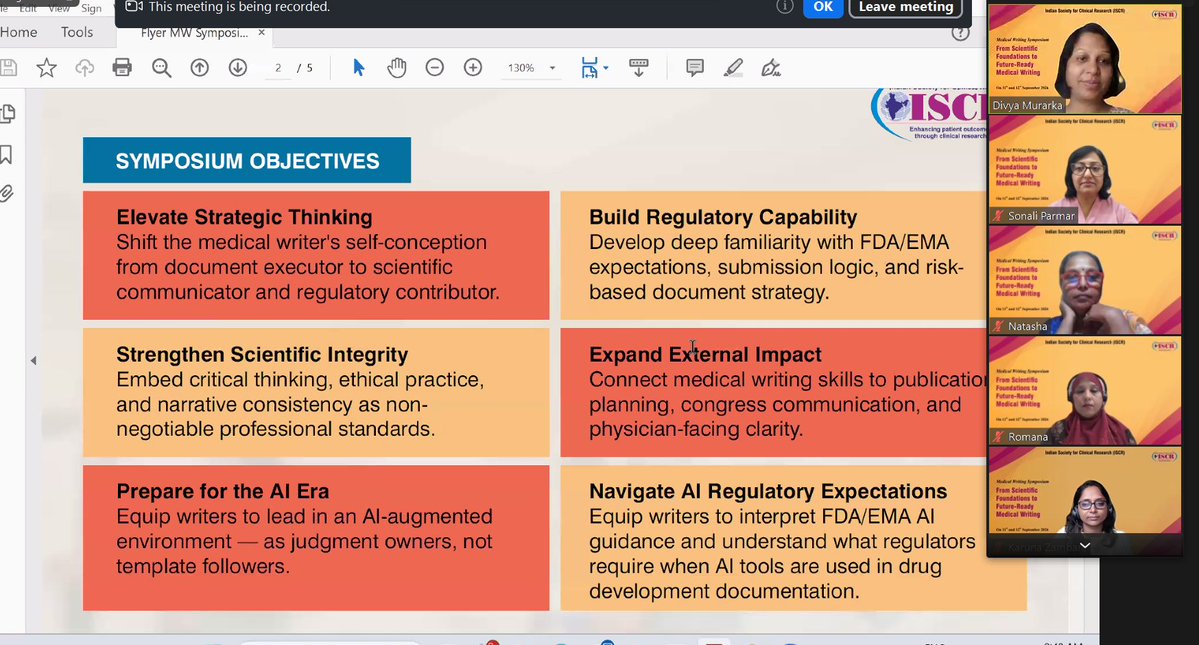The image size is (1199, 645).
Task: Click recording info icon in banner
Action: click(785, 7)
